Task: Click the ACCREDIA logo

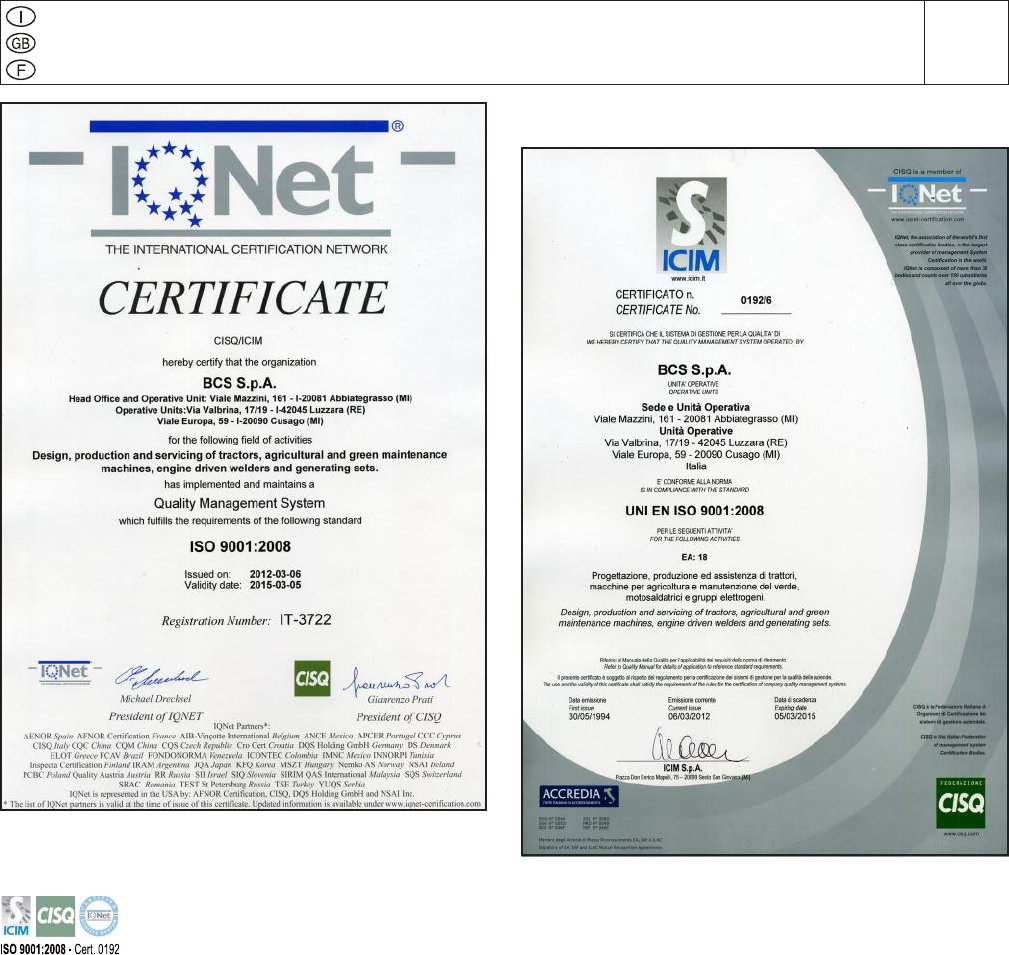Action: (x=579, y=796)
